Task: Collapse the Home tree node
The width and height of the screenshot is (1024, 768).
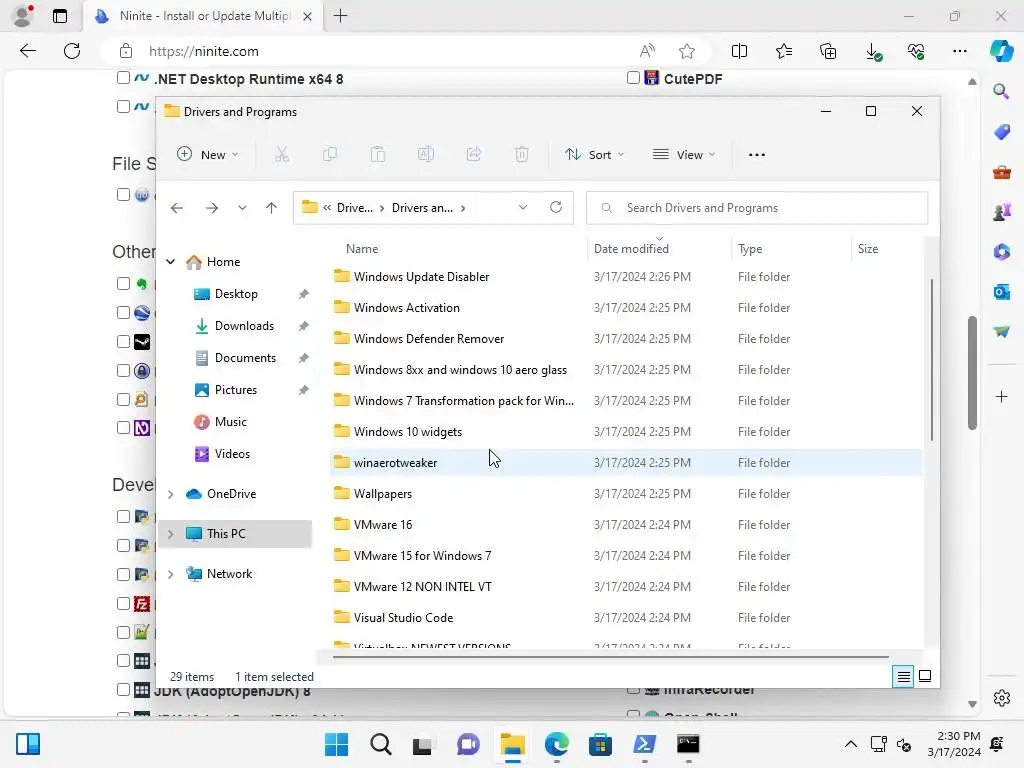Action: point(170,261)
